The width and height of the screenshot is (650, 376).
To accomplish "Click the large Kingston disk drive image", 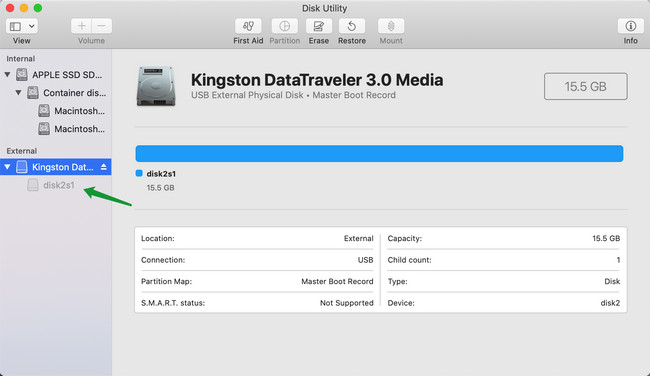I will click(x=156, y=86).
